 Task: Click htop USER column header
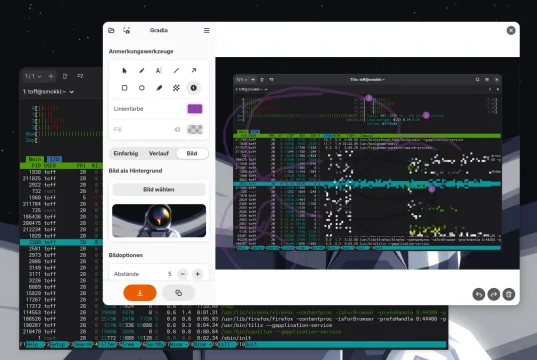50,166
